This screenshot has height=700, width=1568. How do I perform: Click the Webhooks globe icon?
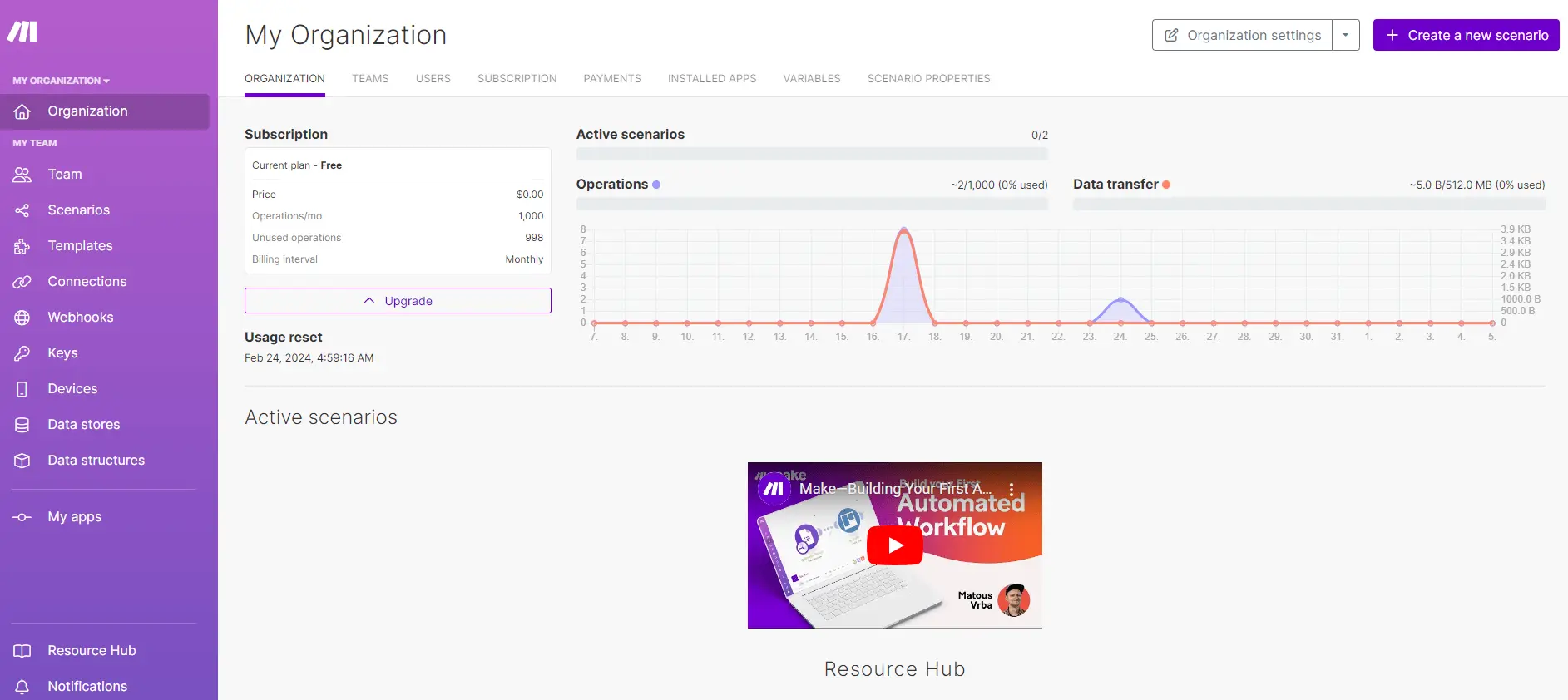coord(22,318)
